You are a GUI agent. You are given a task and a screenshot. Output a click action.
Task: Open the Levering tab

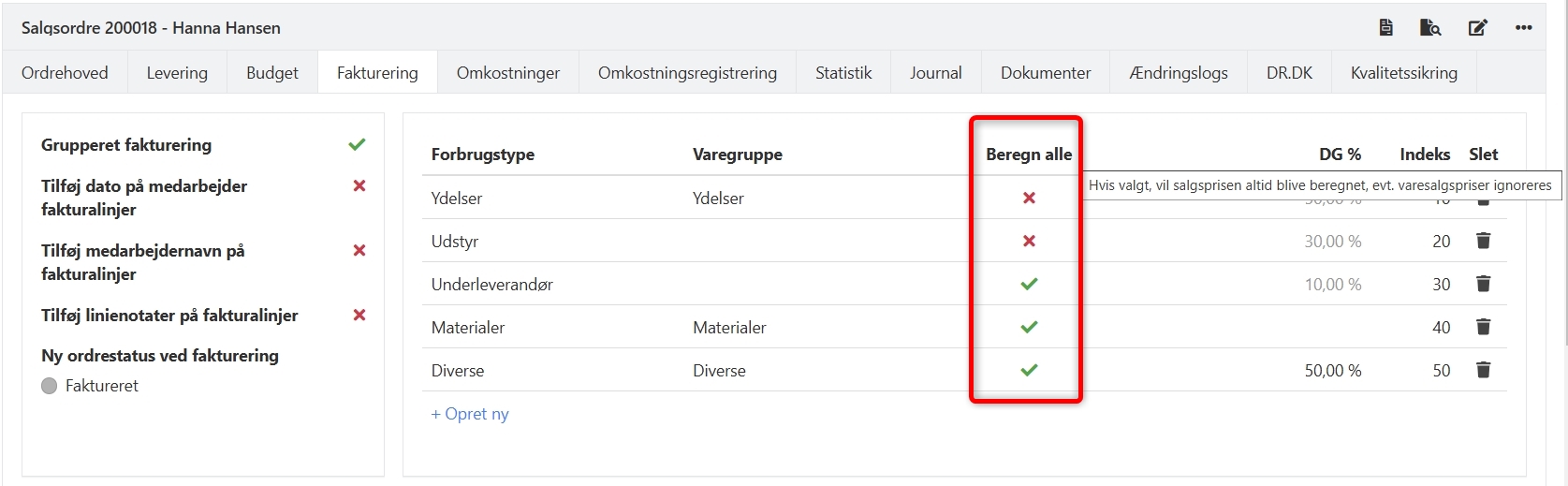coord(177,72)
